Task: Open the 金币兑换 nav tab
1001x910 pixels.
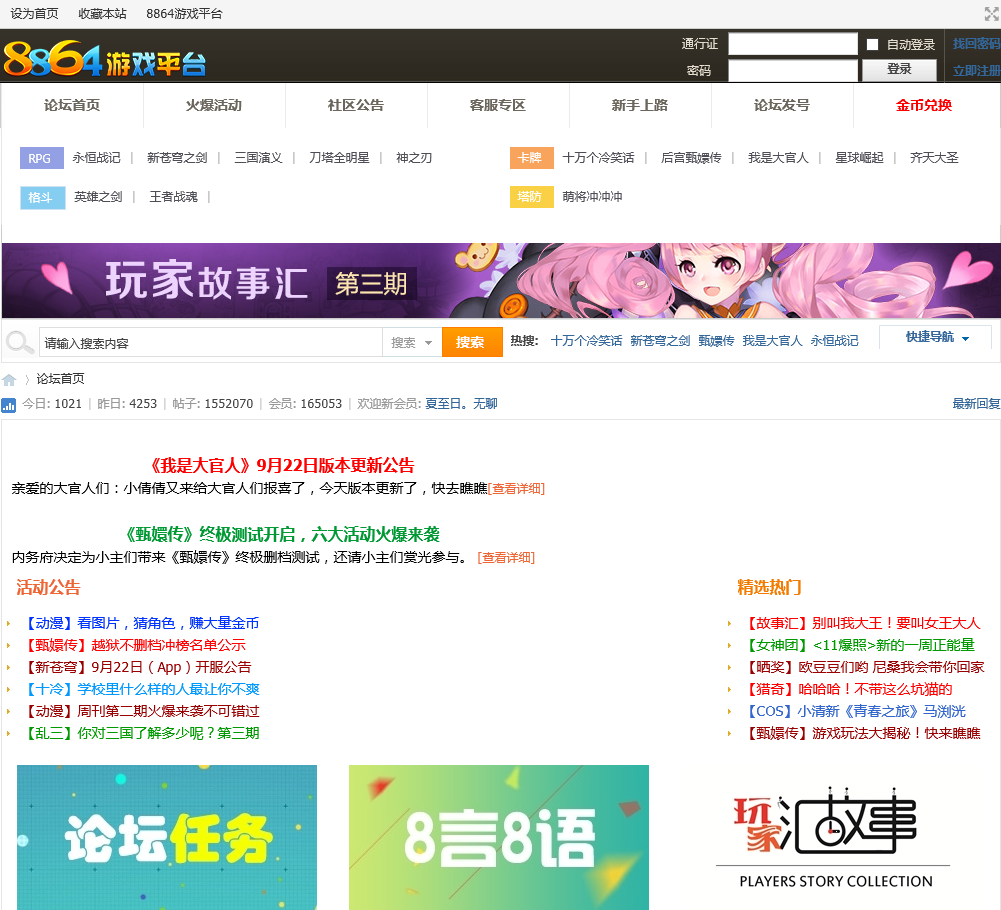Action: (924, 105)
